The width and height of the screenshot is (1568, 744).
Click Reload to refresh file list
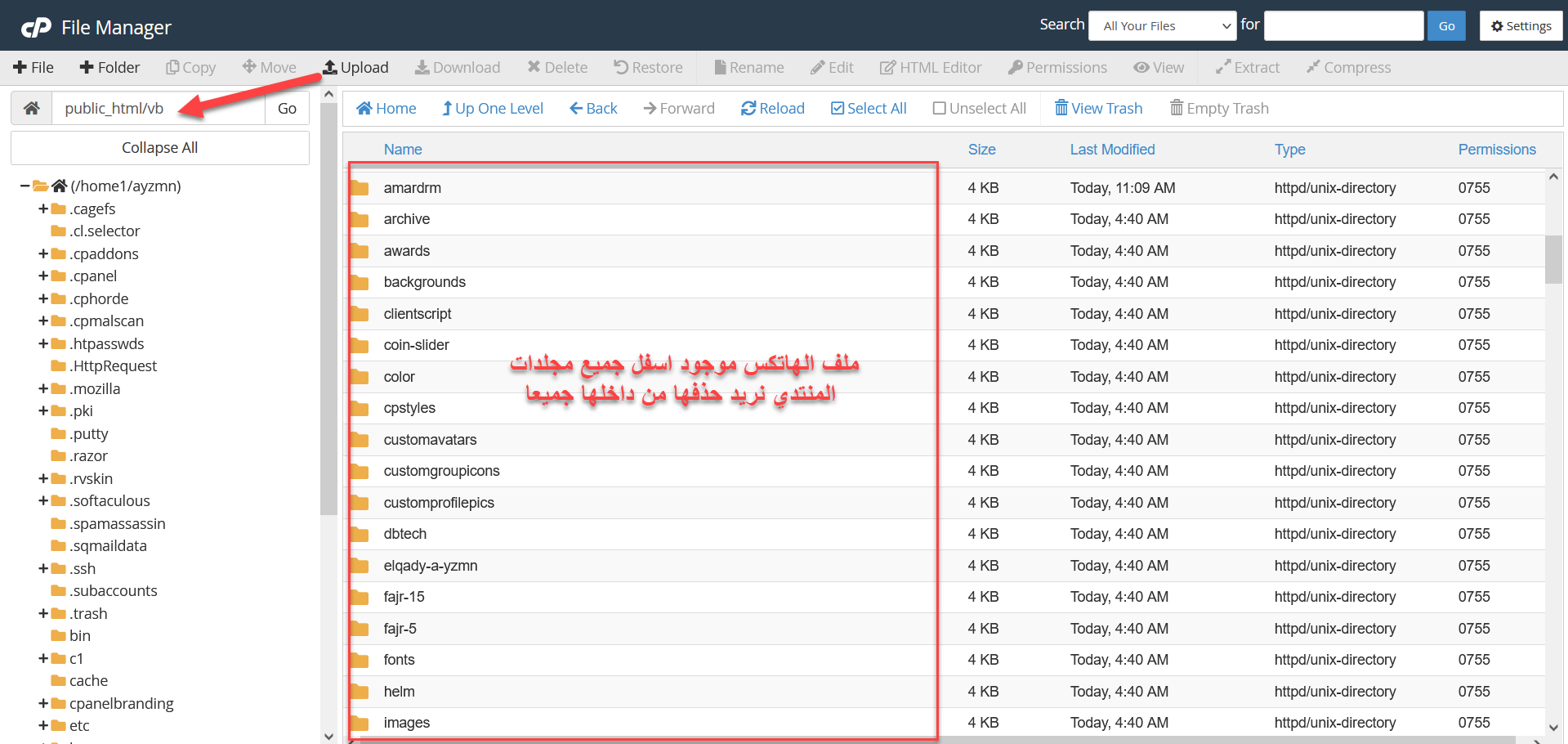point(772,109)
